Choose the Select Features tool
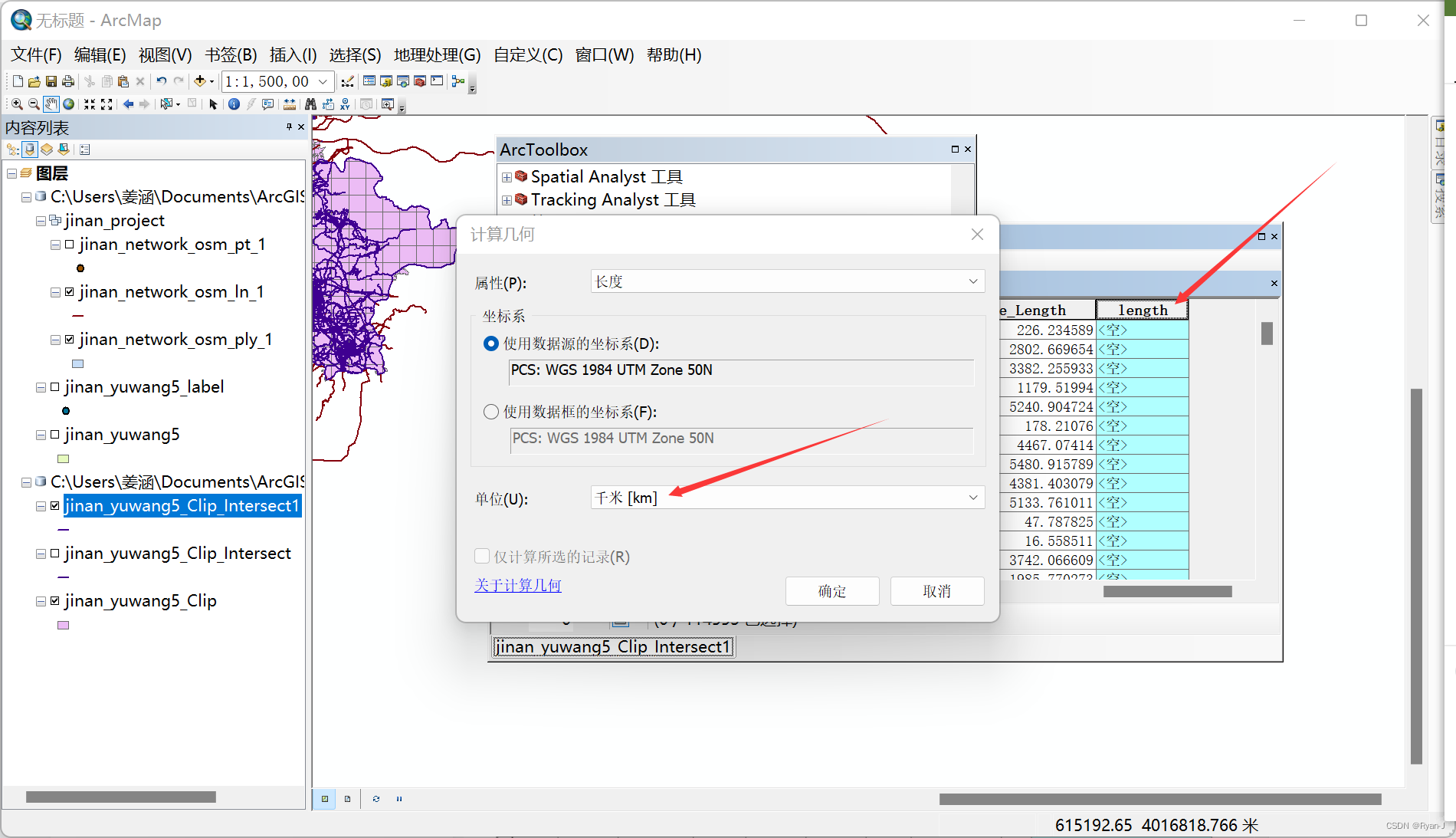Viewport: 1456px width, 838px height. pos(166,104)
